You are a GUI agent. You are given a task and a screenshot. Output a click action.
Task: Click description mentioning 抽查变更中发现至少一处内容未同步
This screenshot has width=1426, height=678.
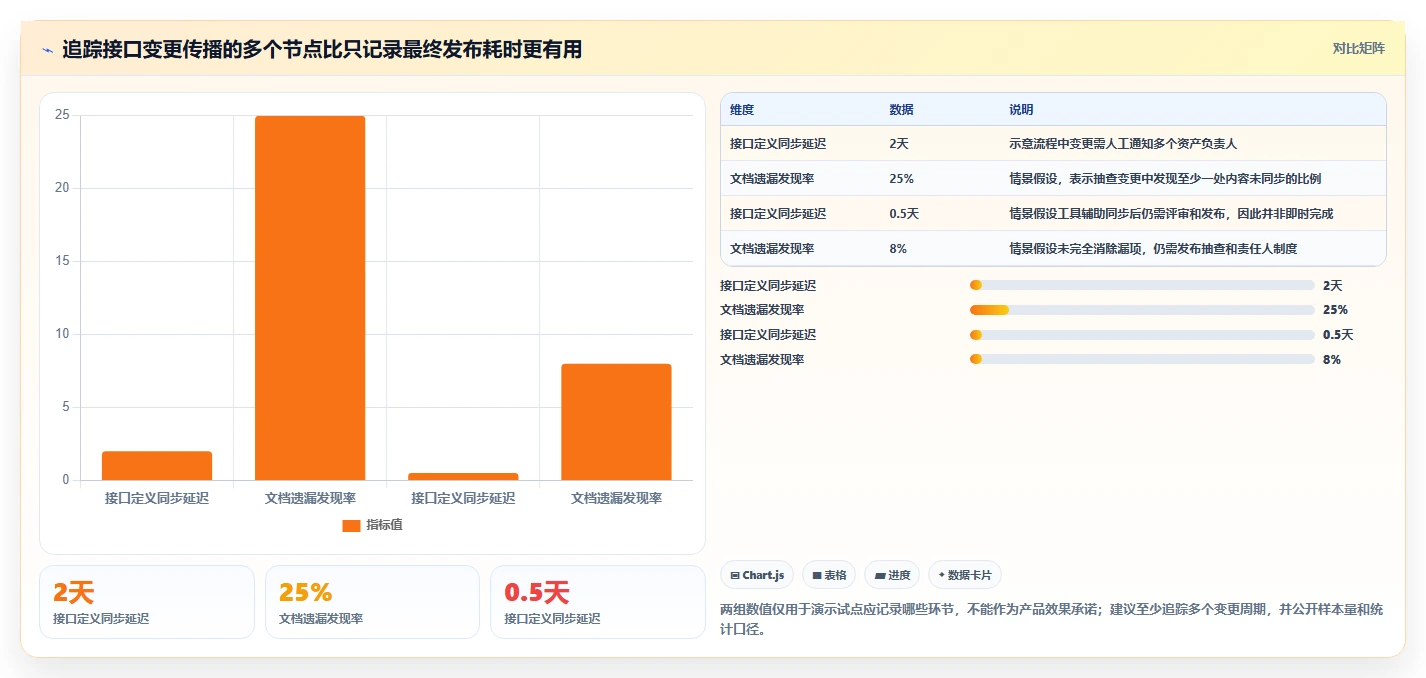point(1165,179)
